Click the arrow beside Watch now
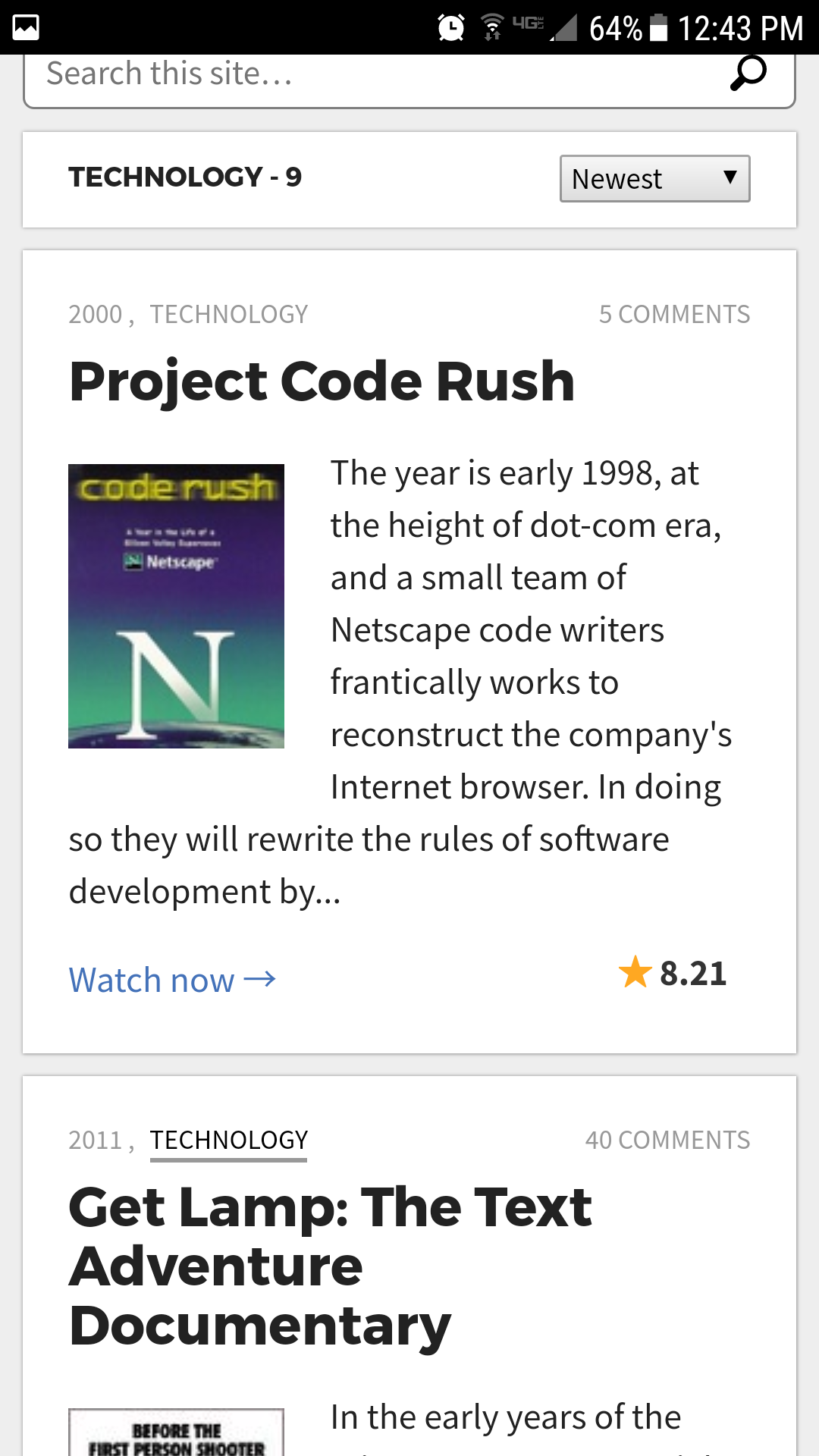 pos(259,980)
